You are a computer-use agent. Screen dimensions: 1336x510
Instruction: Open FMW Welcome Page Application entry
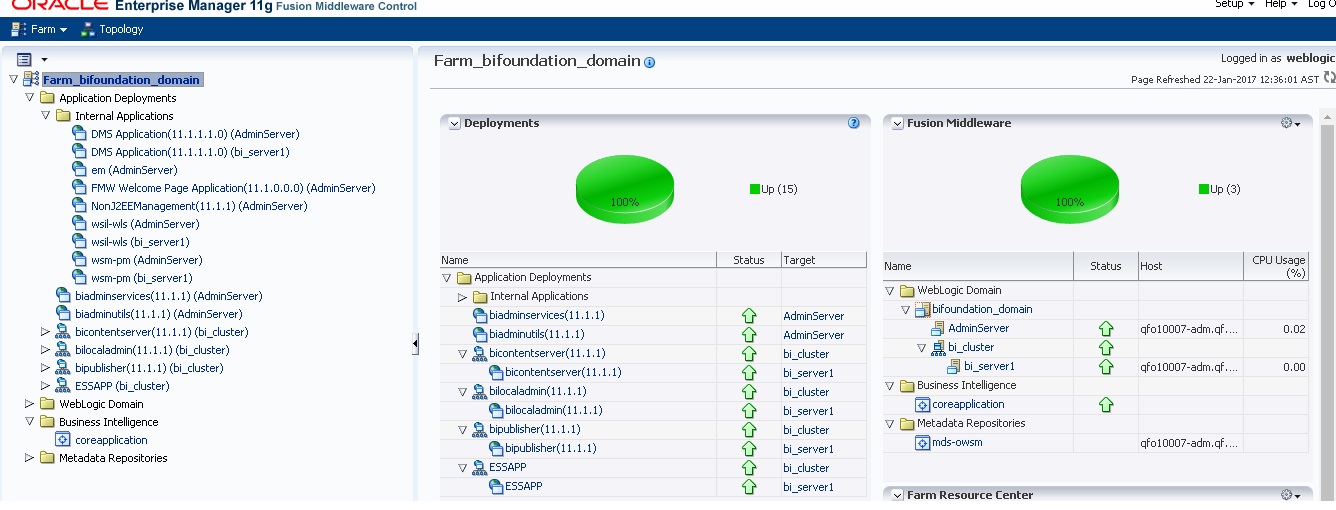tap(233, 188)
